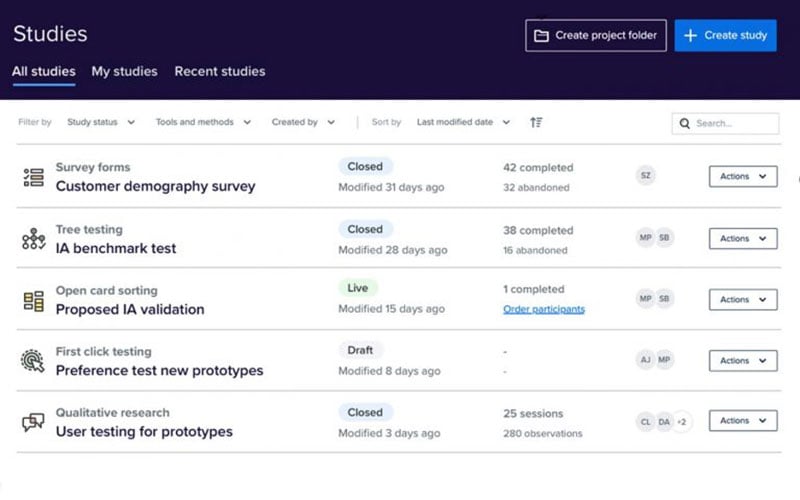The height and width of the screenshot is (500, 800).
Task: Click the Open card sorting icon
Action: click(33, 301)
